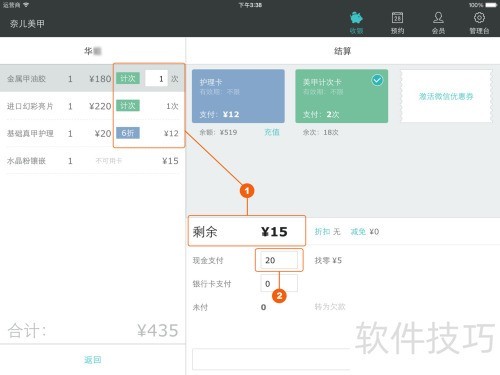Click the ¥180 price value

pyautogui.click(x=100, y=79)
